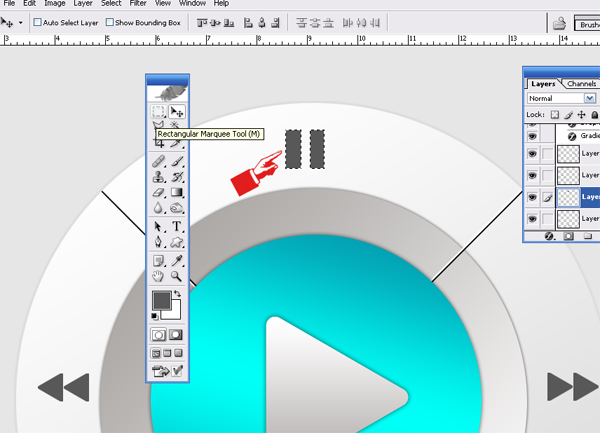The height and width of the screenshot is (433, 600).
Task: Select the Zoom tool
Action: (x=177, y=276)
